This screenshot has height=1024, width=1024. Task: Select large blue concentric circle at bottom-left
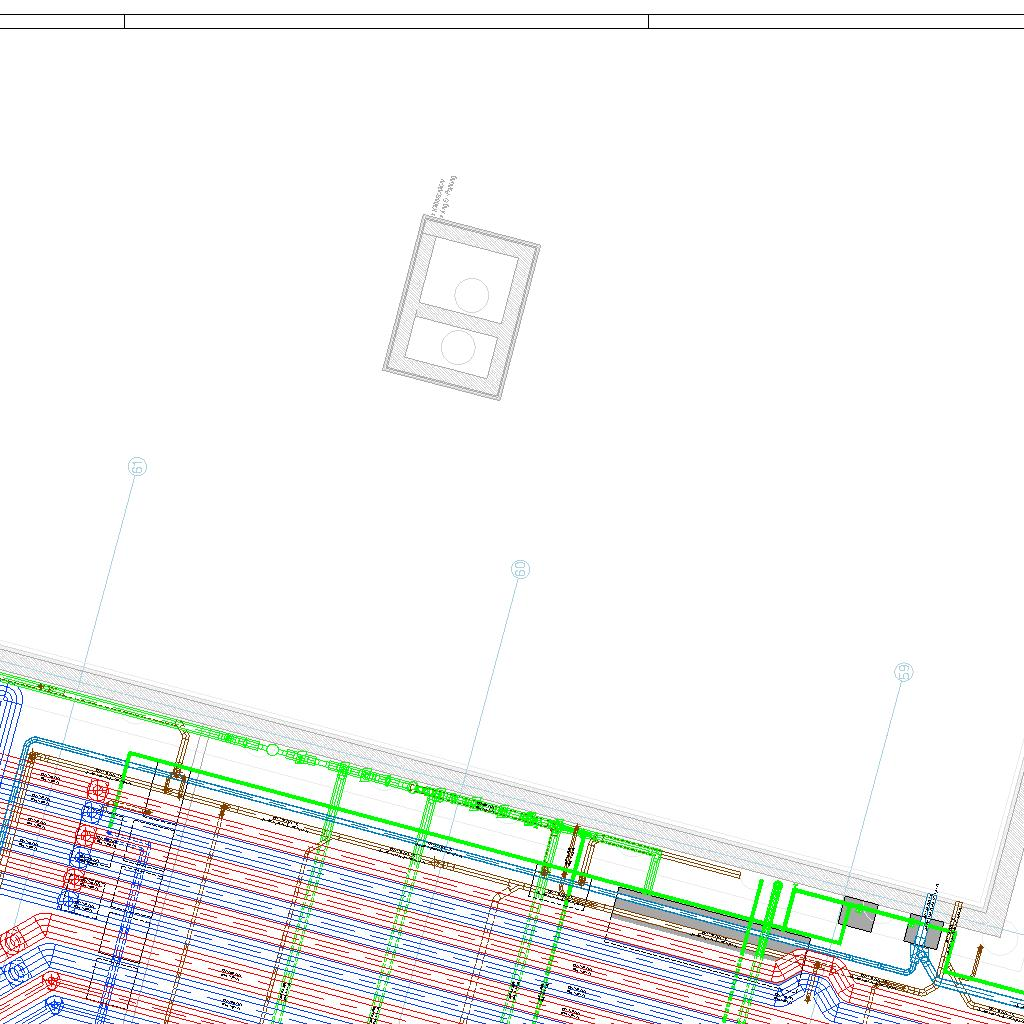click(x=14, y=971)
